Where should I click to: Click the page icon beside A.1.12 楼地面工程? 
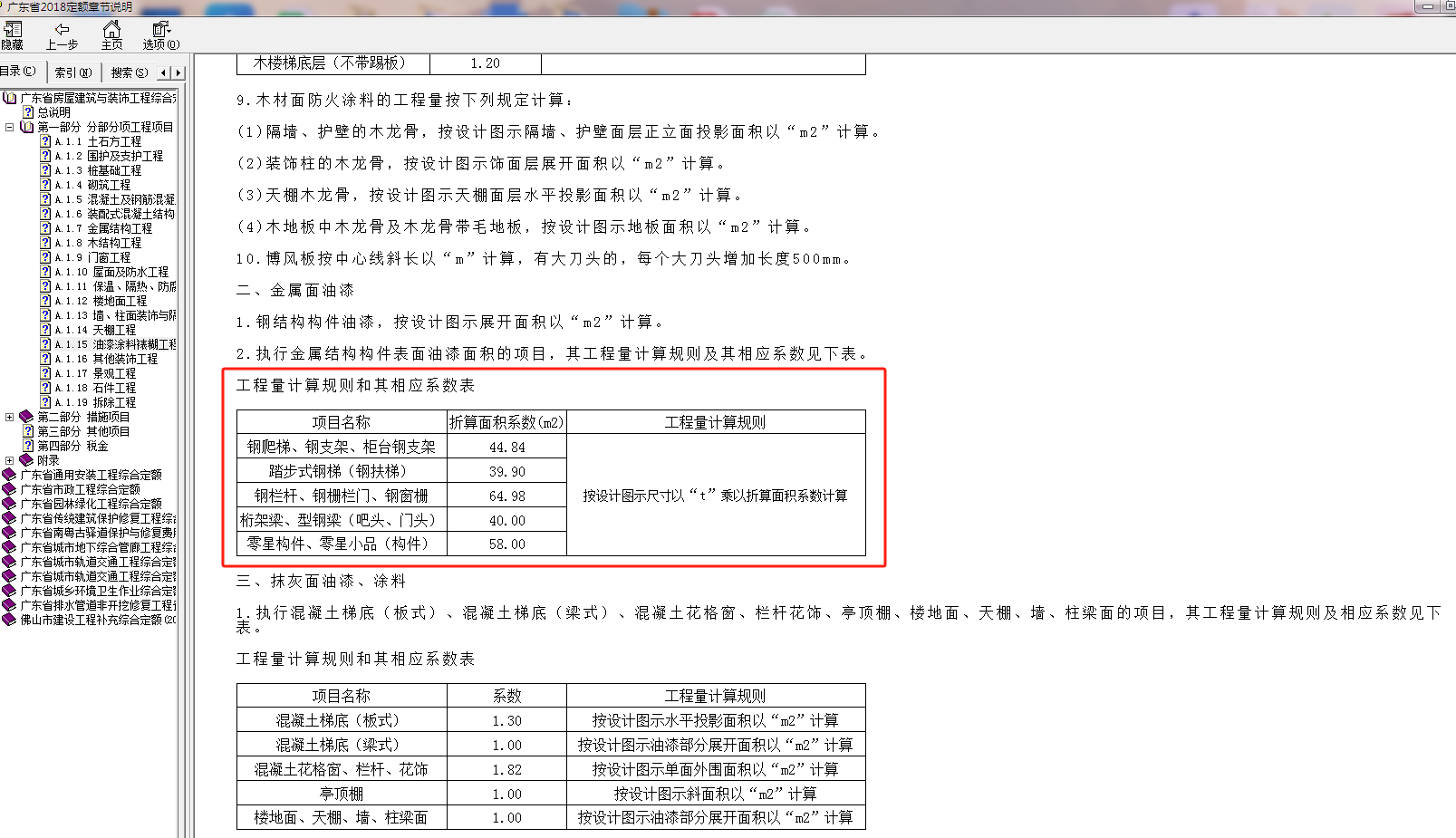pos(45,301)
